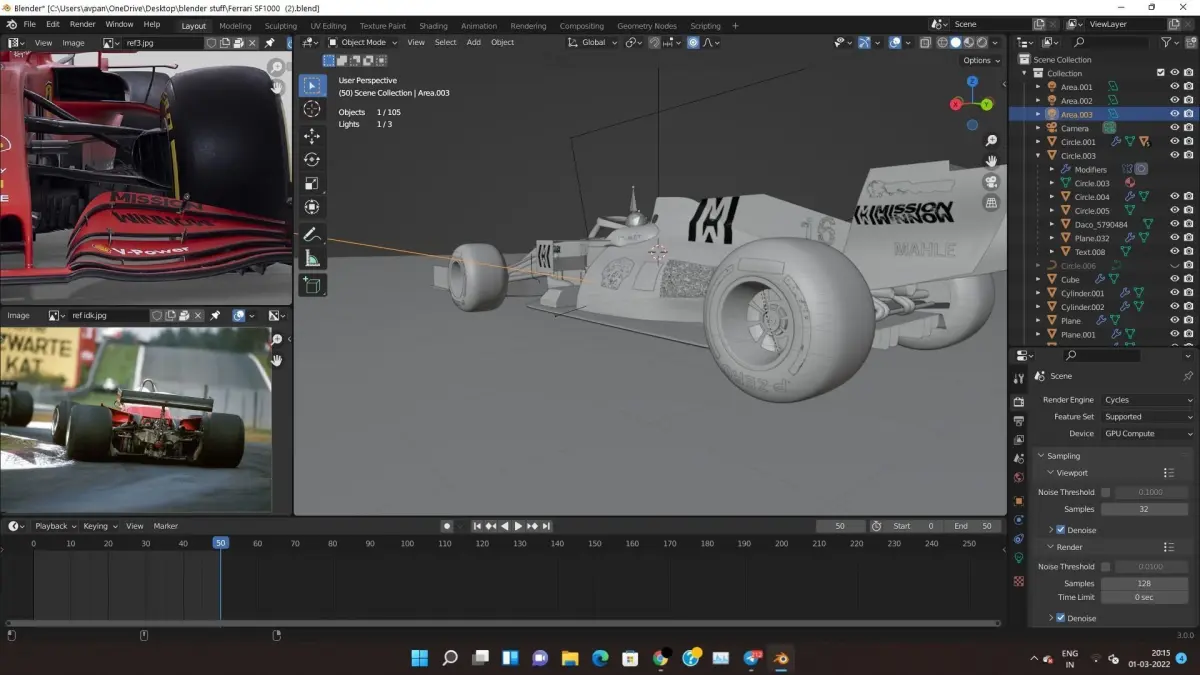The width and height of the screenshot is (1200, 675).
Task: Toggle proportional editing in viewport header
Action: pos(693,42)
